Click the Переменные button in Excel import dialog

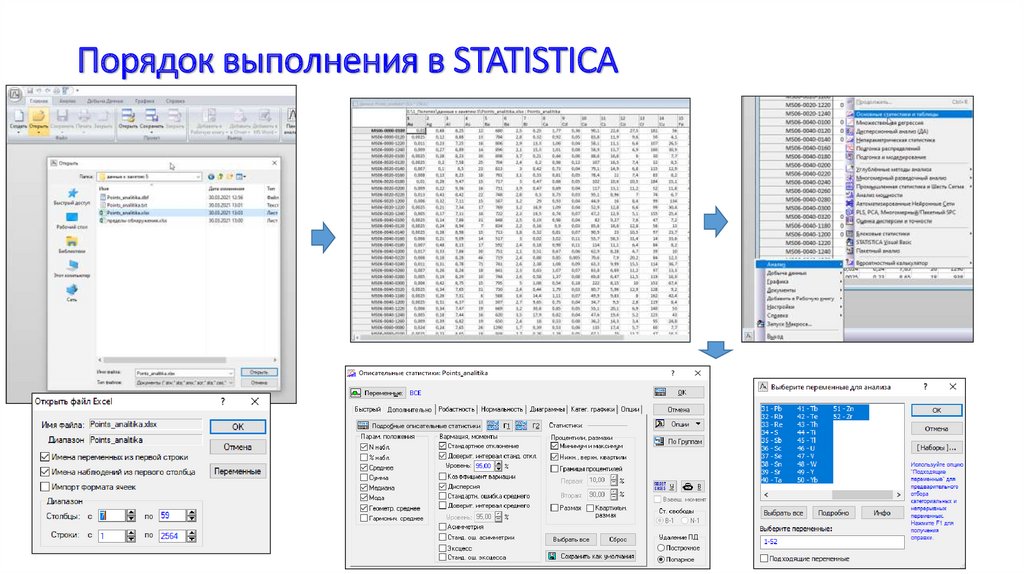point(238,471)
